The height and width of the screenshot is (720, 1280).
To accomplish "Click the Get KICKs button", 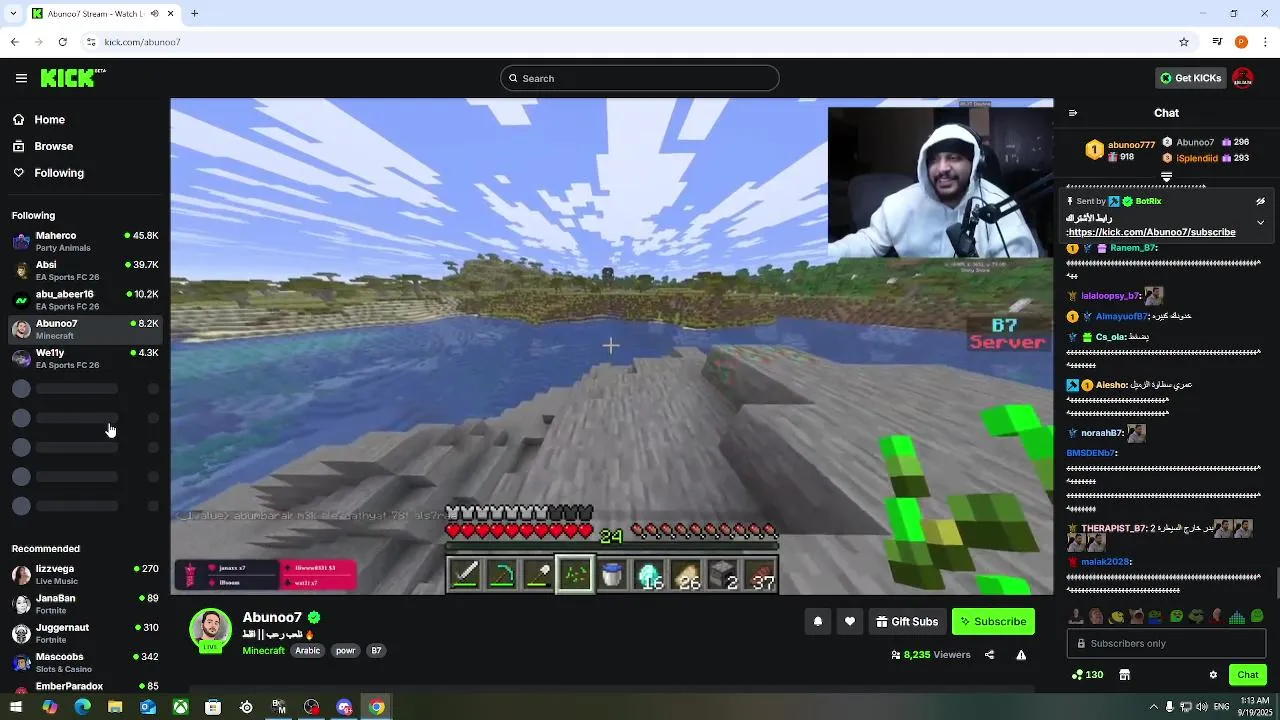I will coord(1190,78).
